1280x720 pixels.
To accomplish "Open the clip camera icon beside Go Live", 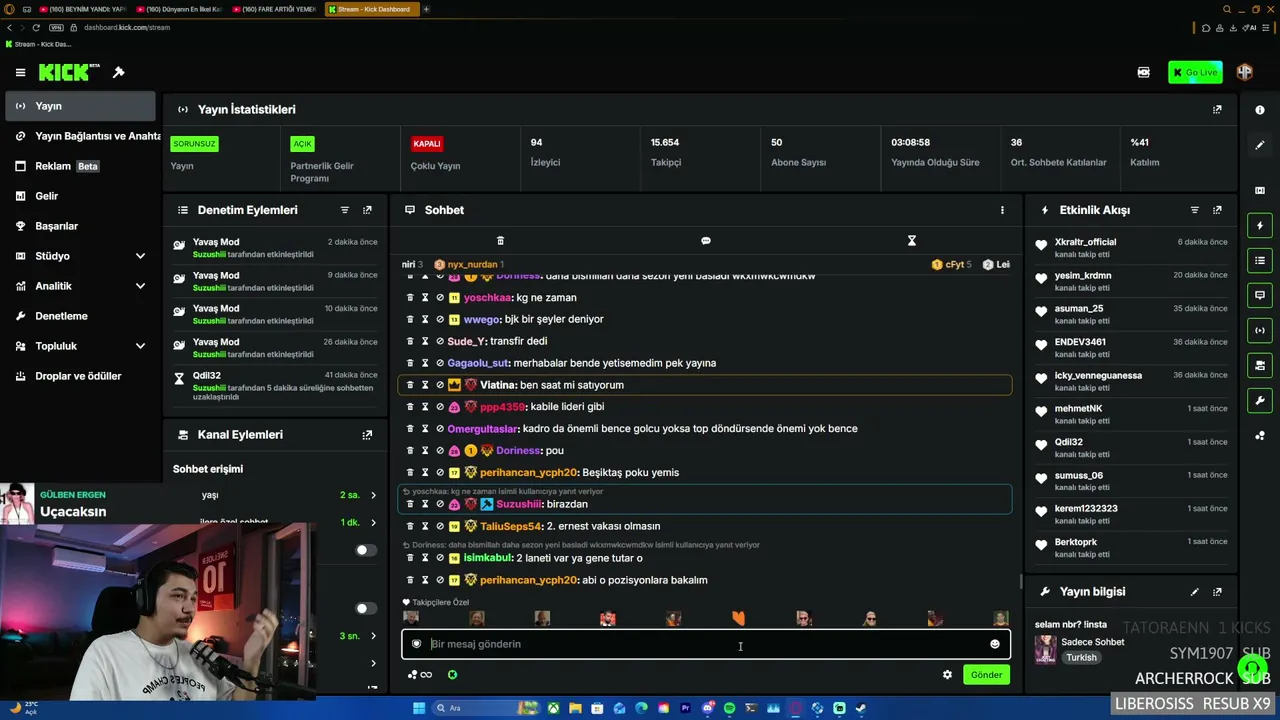I will [1144, 72].
